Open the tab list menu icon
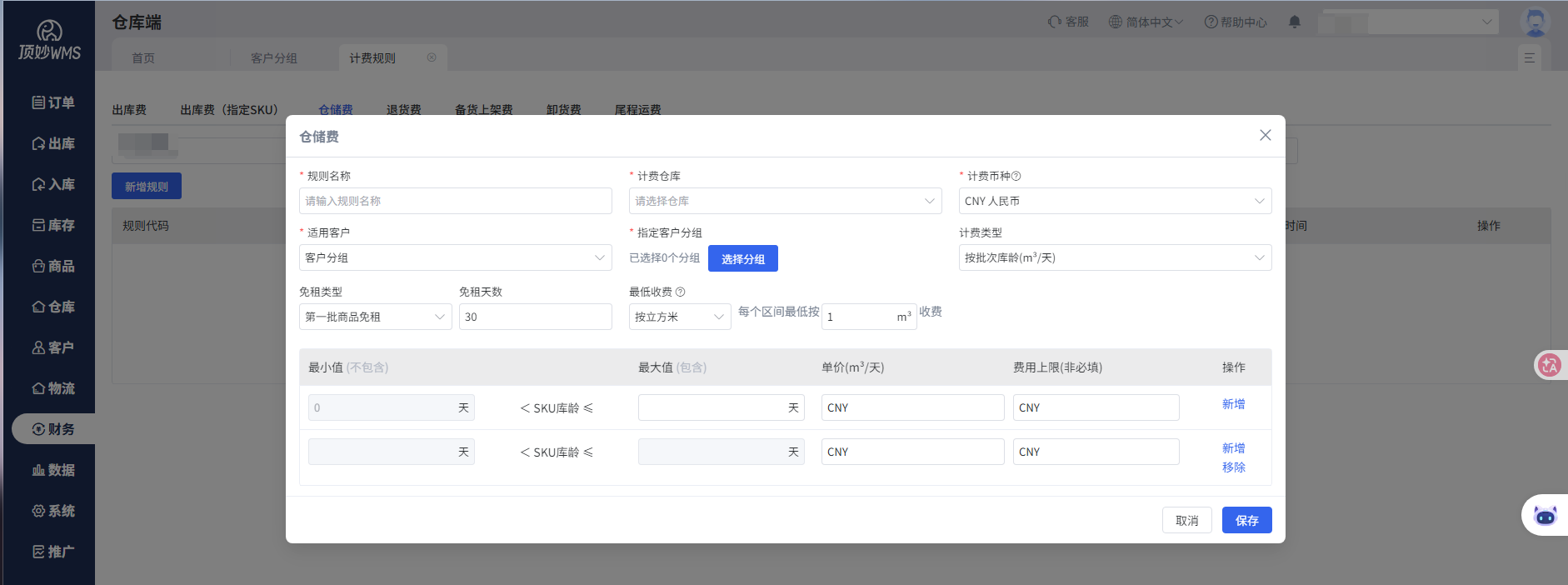This screenshot has height=585, width=1568. (x=1530, y=57)
